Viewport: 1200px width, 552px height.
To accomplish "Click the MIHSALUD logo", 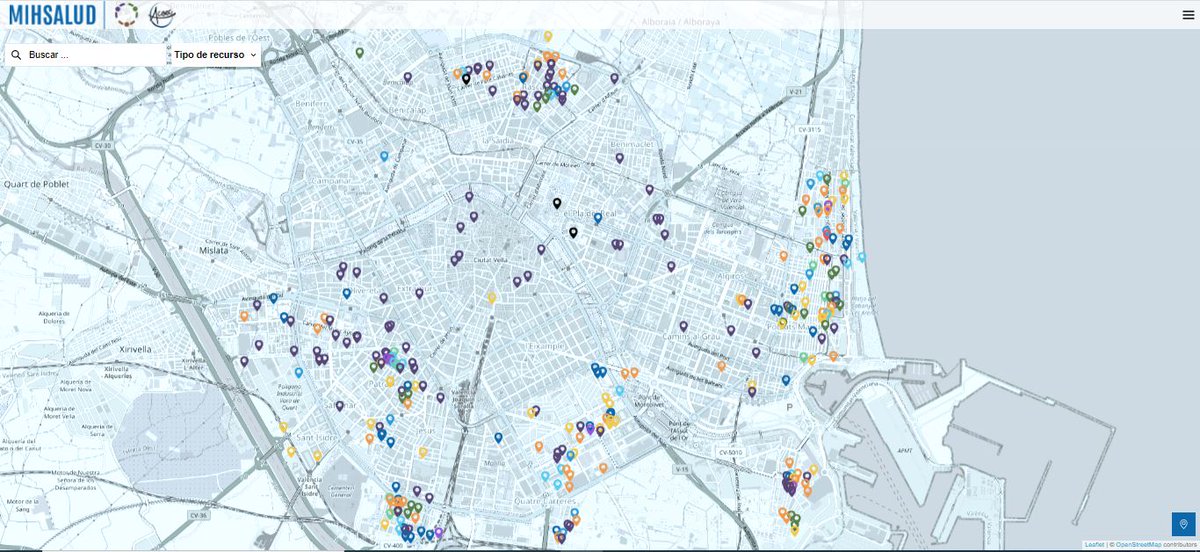I will pyautogui.click(x=53, y=14).
